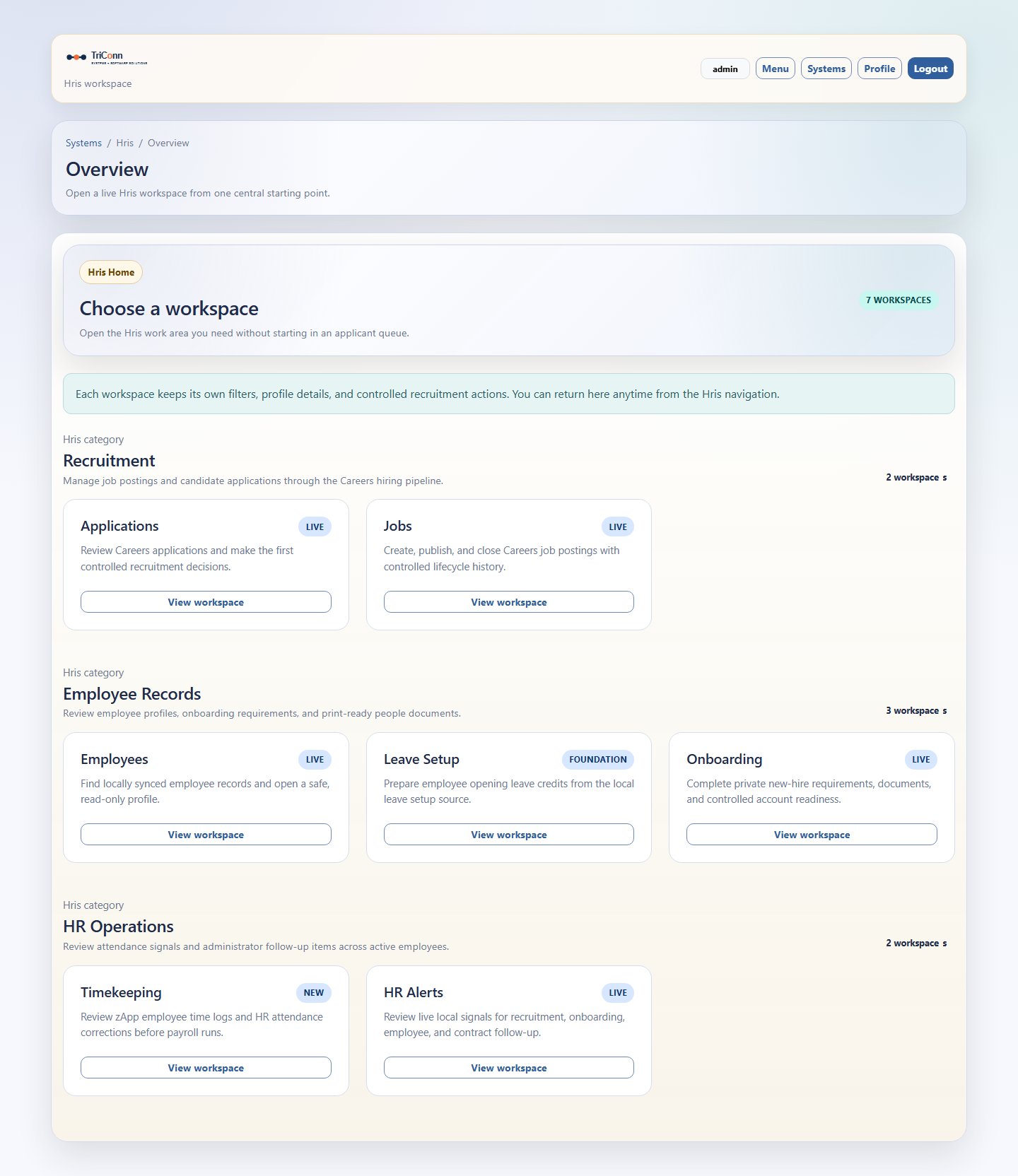Click the FOUNDATION badge on Leave Setup

[x=598, y=760]
